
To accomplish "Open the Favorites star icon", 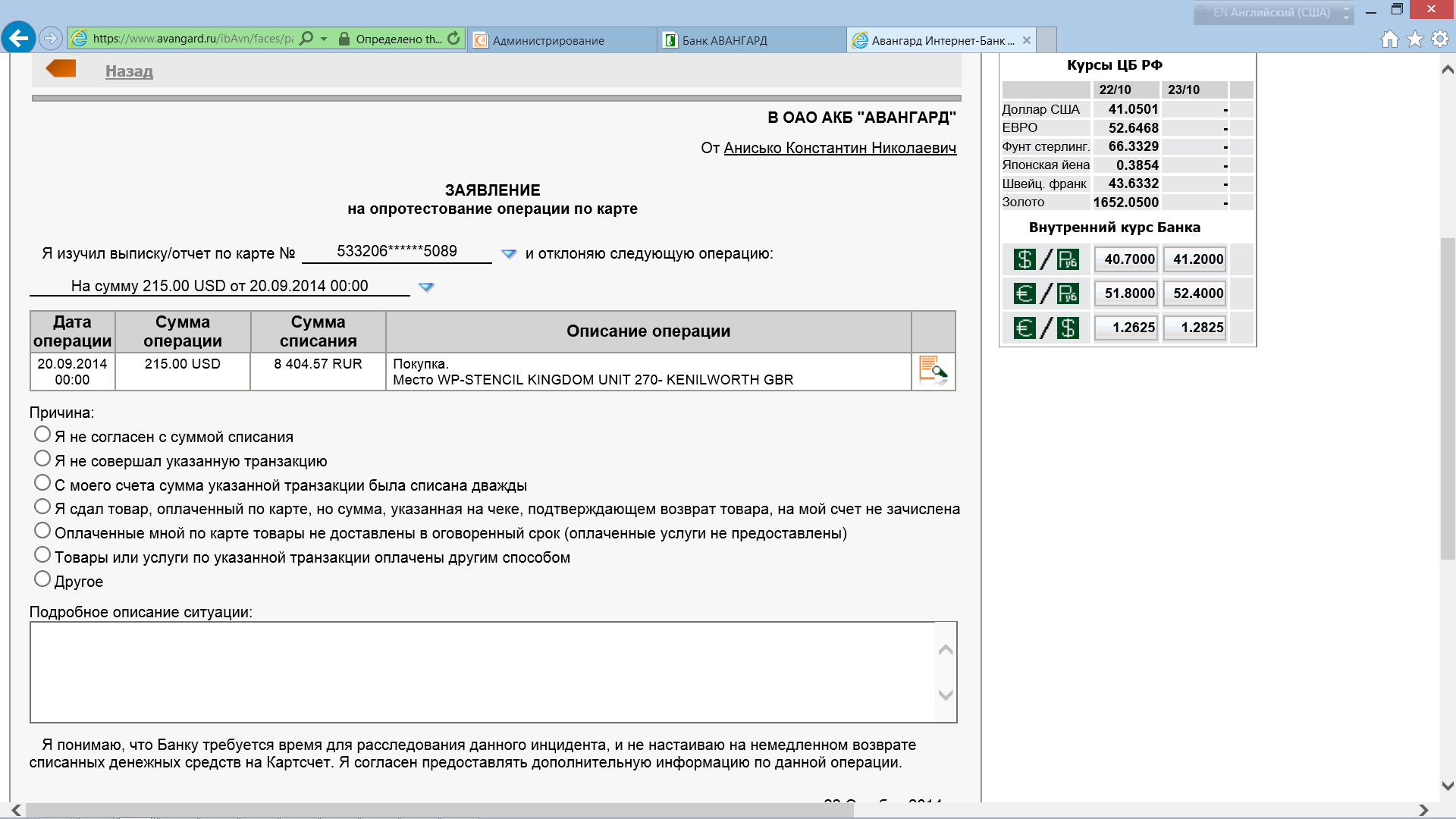I will pos(1414,39).
